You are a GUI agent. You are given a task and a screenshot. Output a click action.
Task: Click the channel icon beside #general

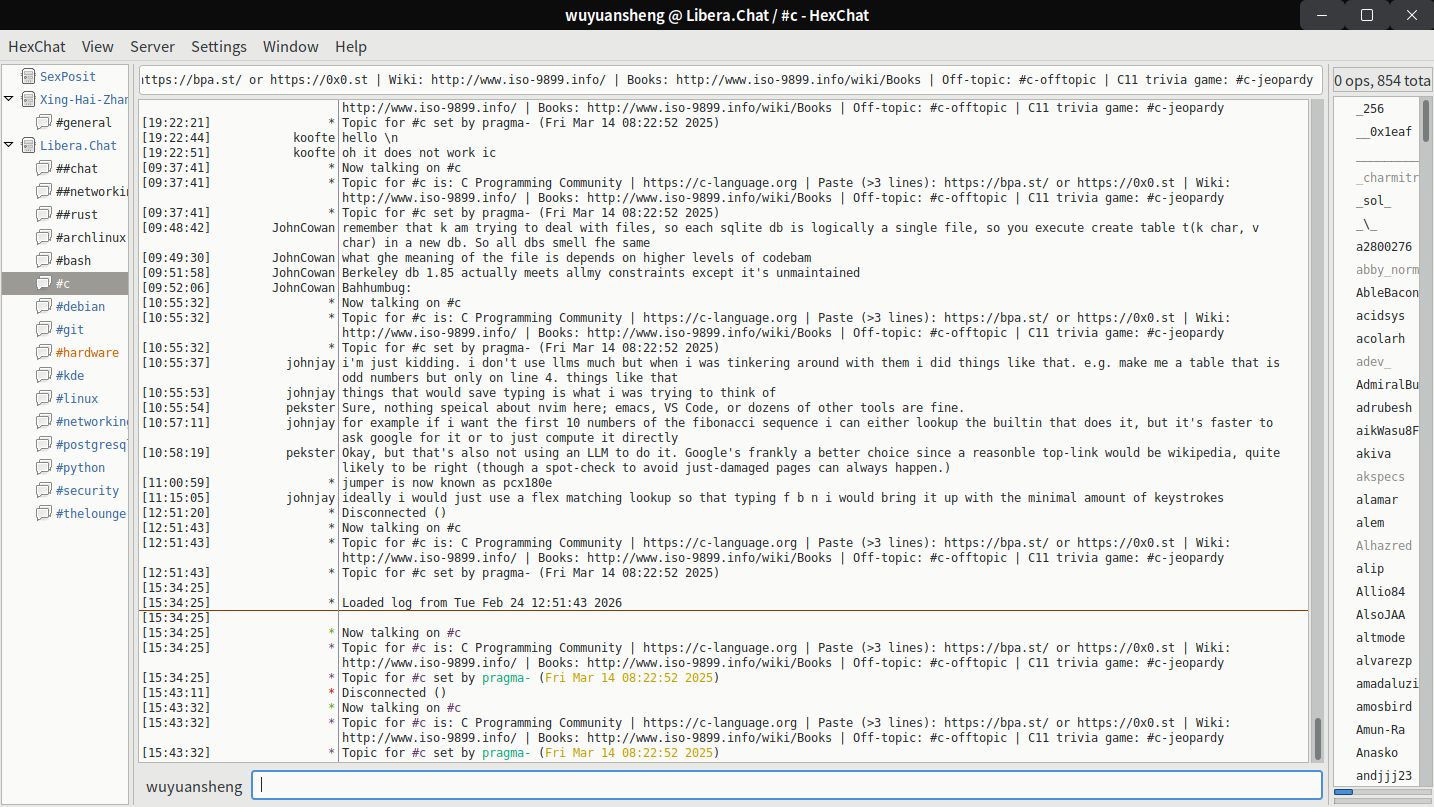click(x=44, y=122)
